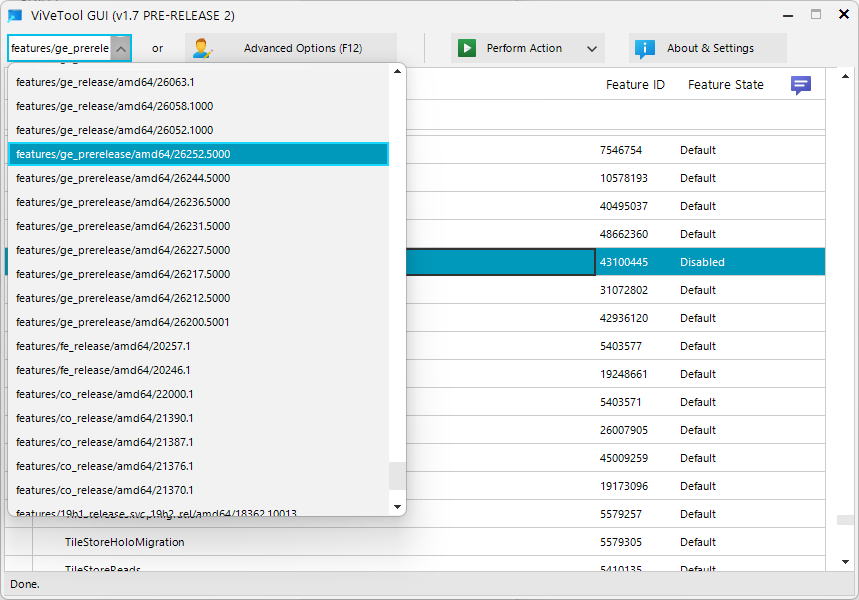Choose highlighted ge_prerelease/amd64/26252.5000 entry
Screen dimensions: 859x600
click(198, 154)
